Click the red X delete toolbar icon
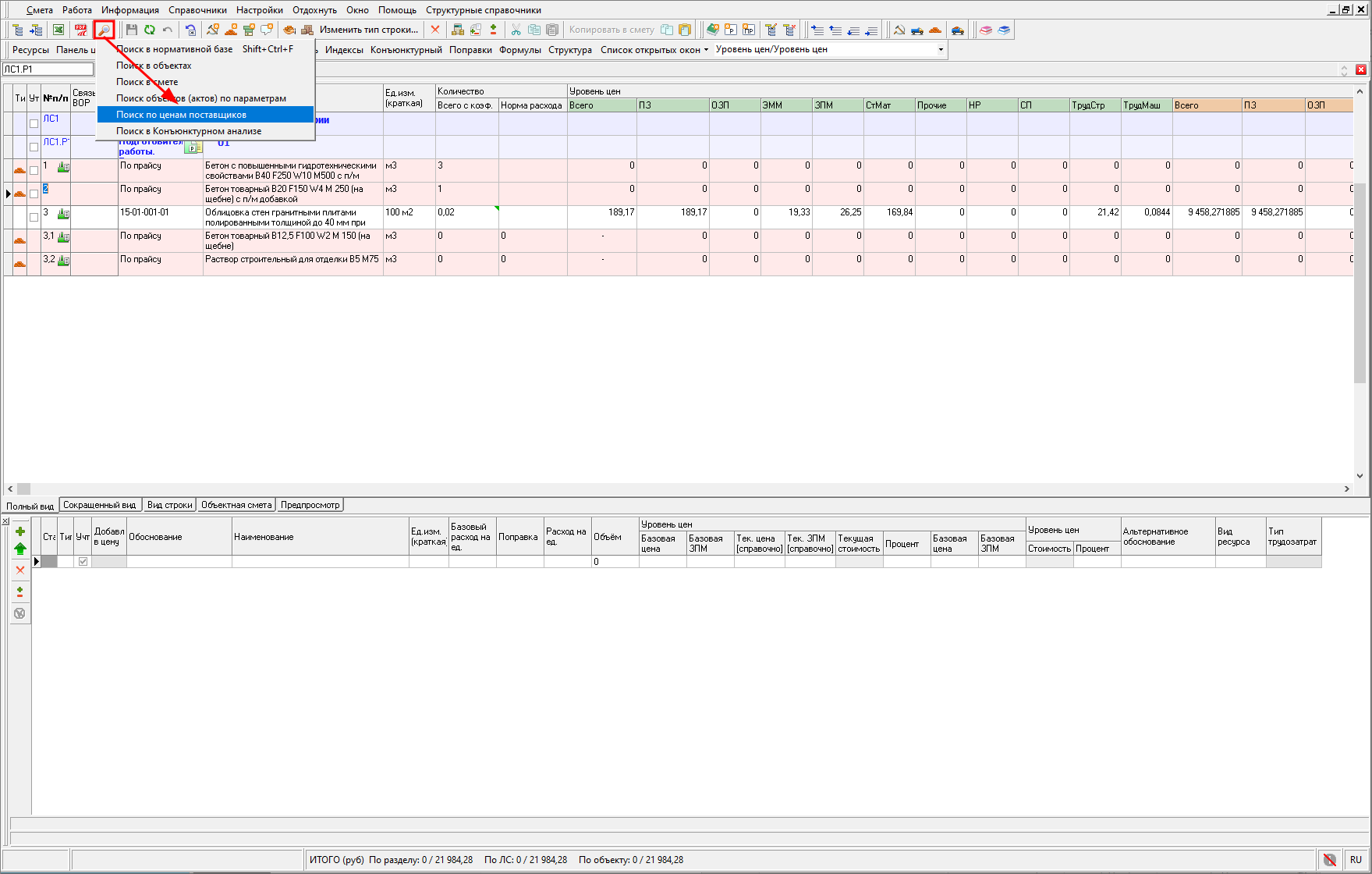This screenshot has width=1372, height=874. pos(435,30)
